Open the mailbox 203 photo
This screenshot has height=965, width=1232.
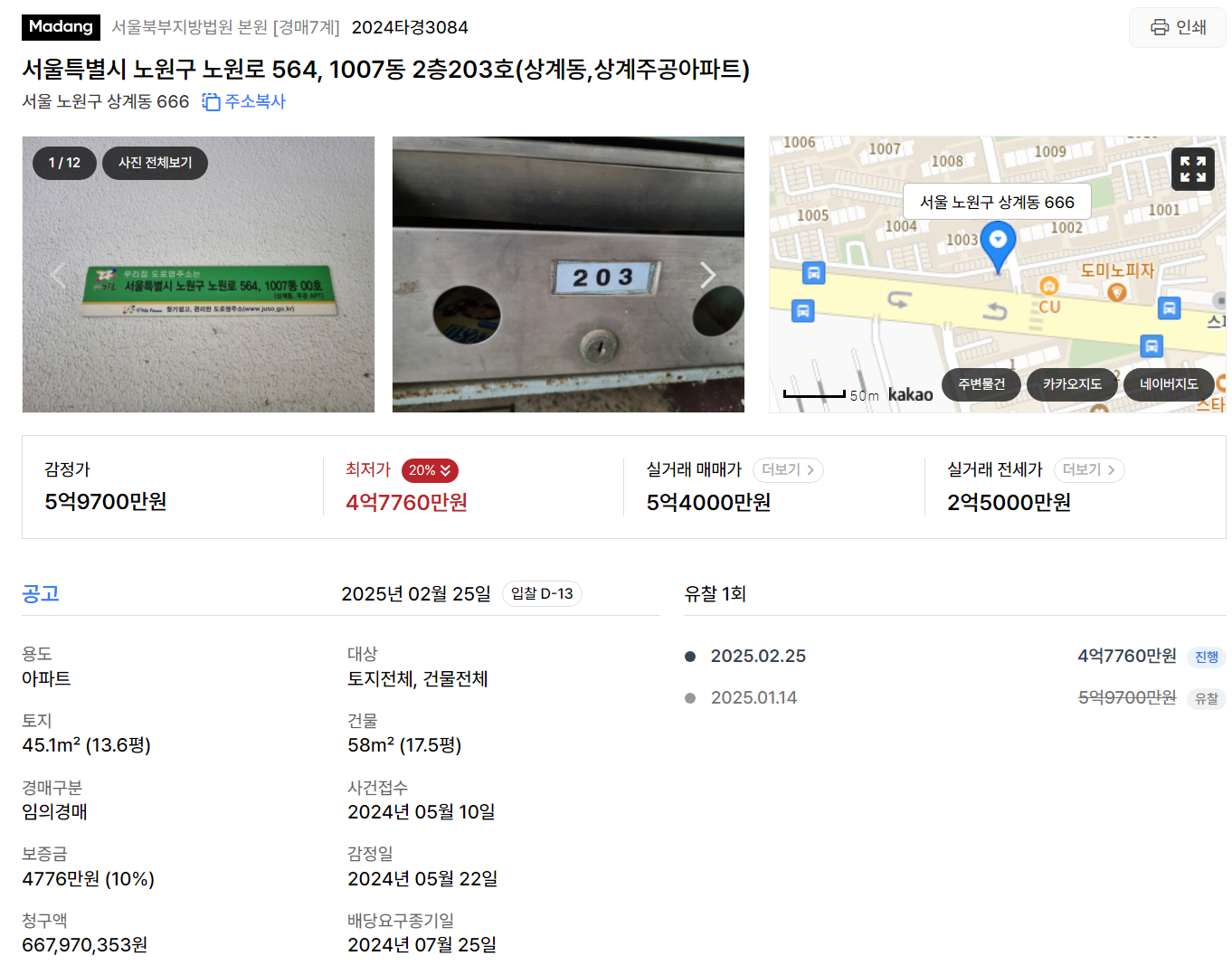568,275
